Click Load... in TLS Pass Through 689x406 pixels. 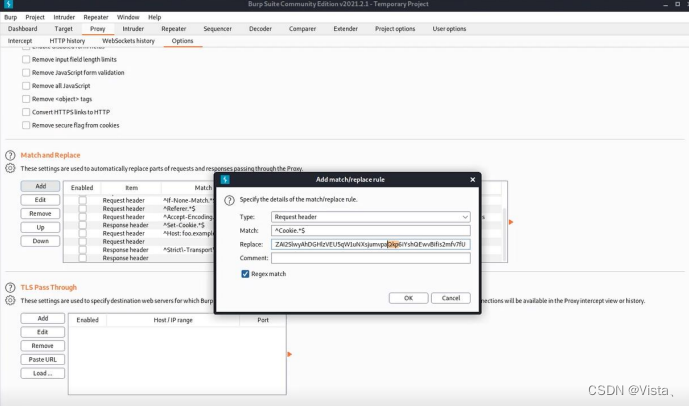click(43, 373)
